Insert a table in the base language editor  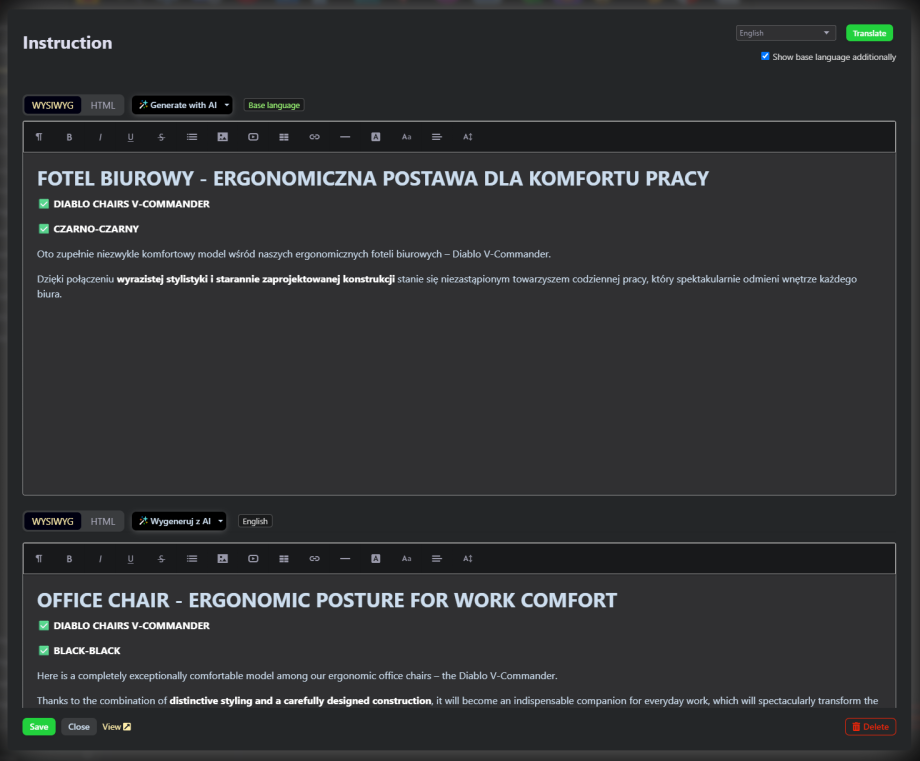point(284,137)
